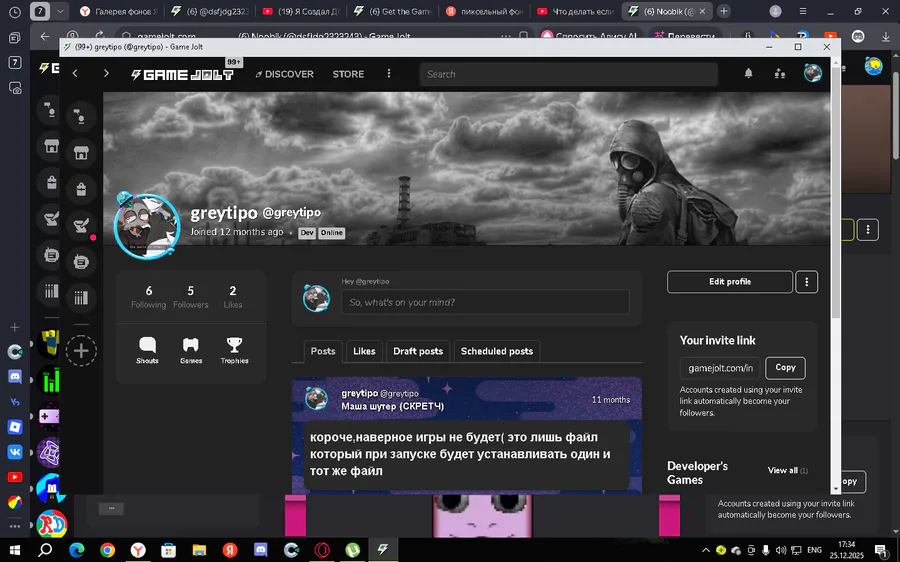Open Microsoft Edge from the taskbar
The image size is (900, 562).
coord(76,550)
